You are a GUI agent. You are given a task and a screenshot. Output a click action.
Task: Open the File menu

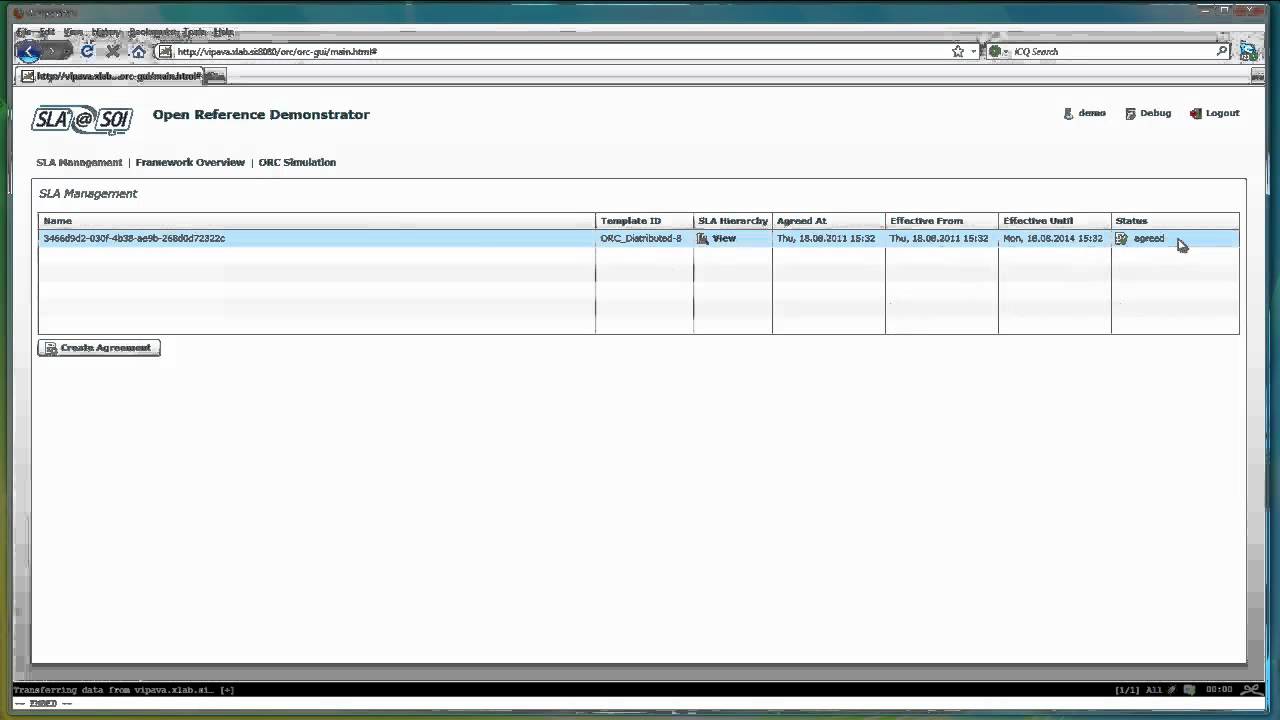[23, 32]
